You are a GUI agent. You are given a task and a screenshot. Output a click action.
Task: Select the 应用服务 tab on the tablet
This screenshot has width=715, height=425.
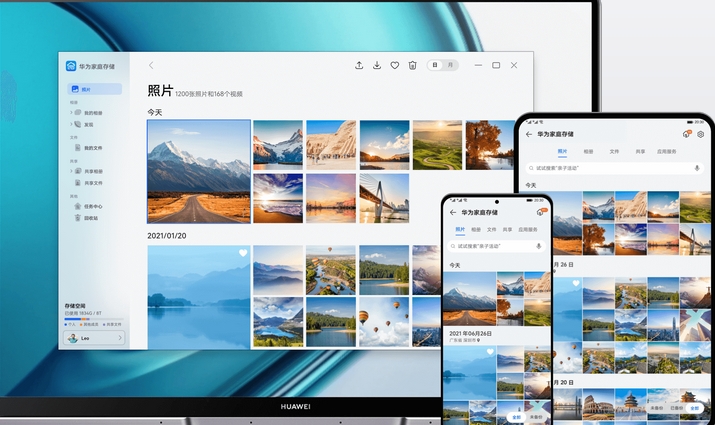[x=667, y=151]
